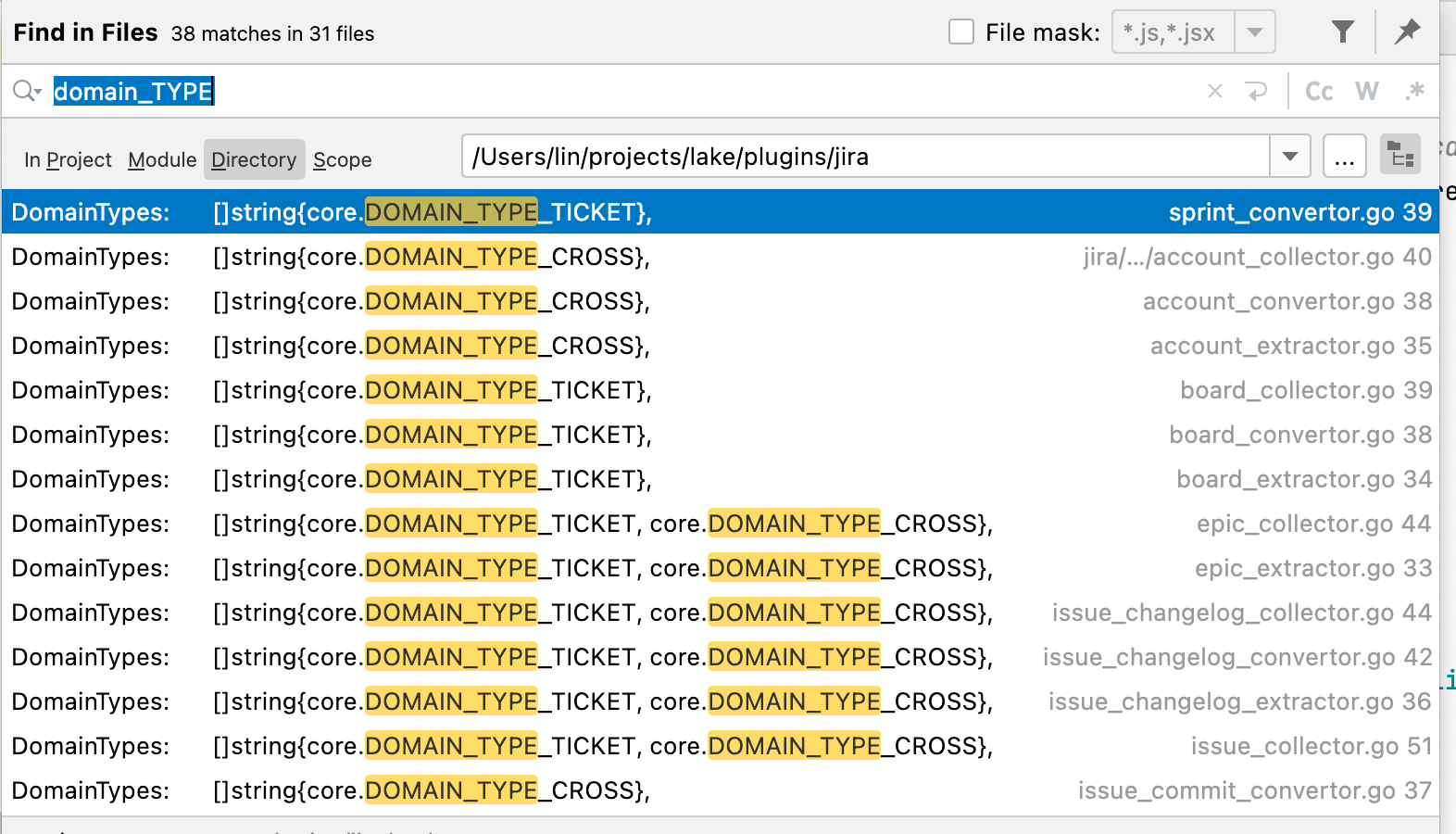Select the board_convertor.go 38 result
This screenshot has height=834, width=1456.
click(x=721, y=435)
